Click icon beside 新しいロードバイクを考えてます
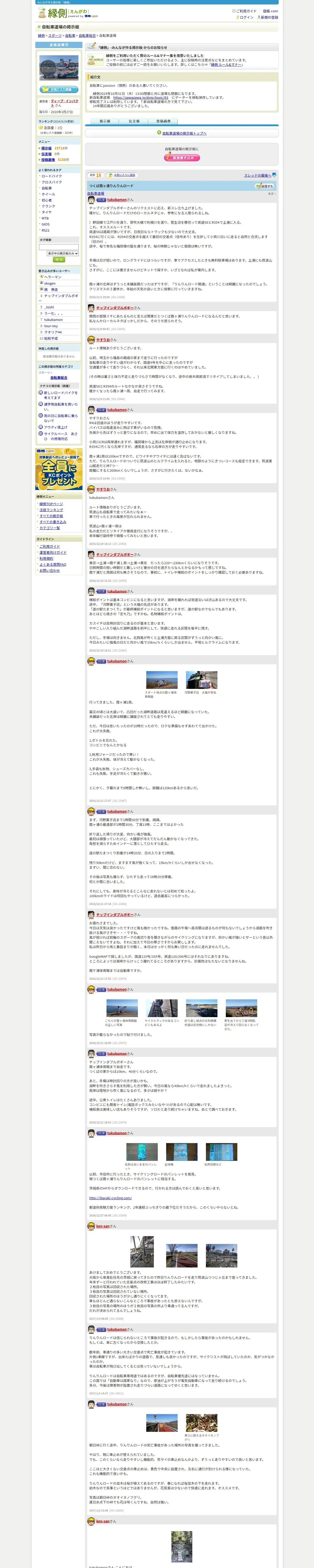 pyautogui.click(x=41, y=393)
